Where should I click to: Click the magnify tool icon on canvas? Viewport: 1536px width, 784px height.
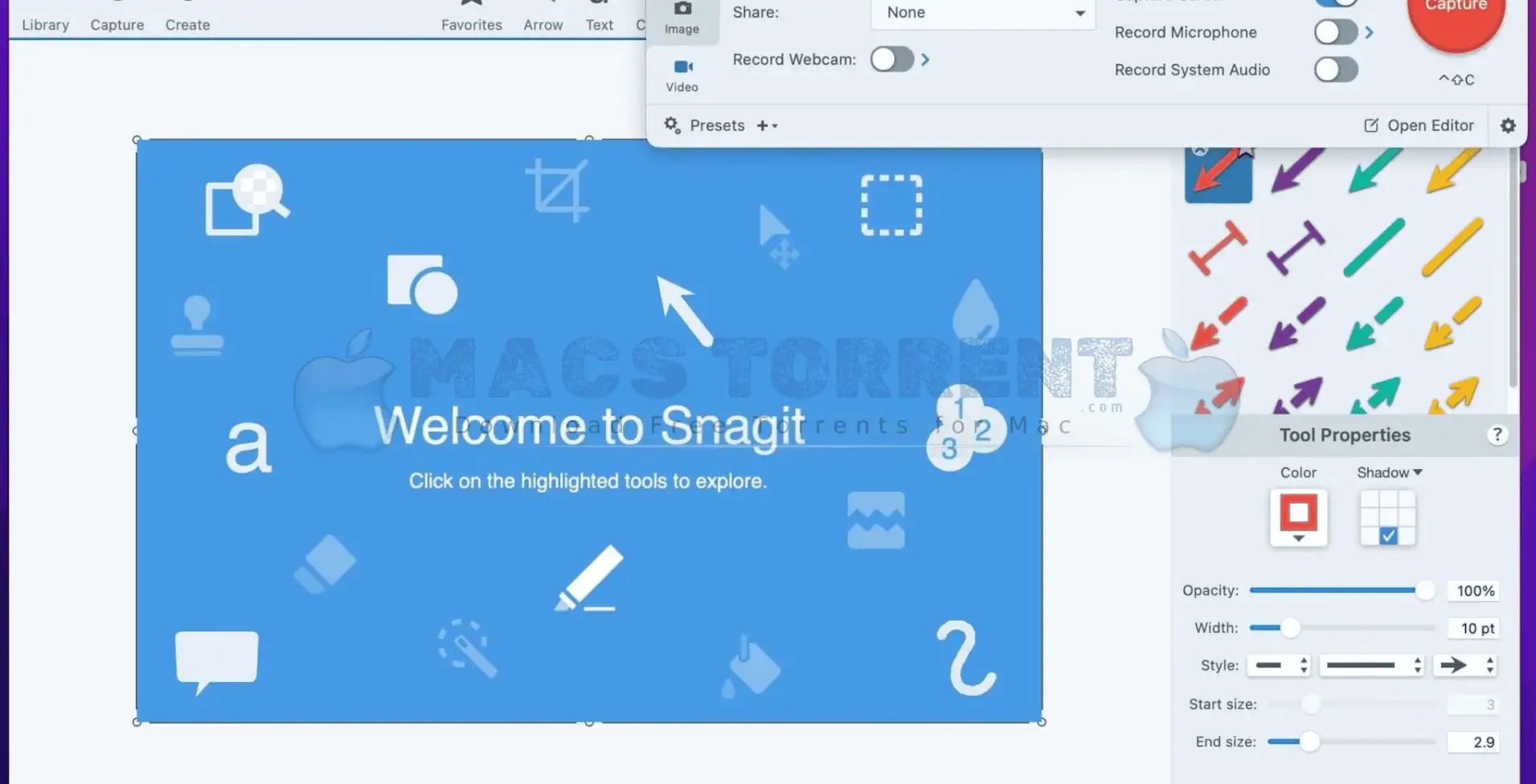[x=248, y=200]
